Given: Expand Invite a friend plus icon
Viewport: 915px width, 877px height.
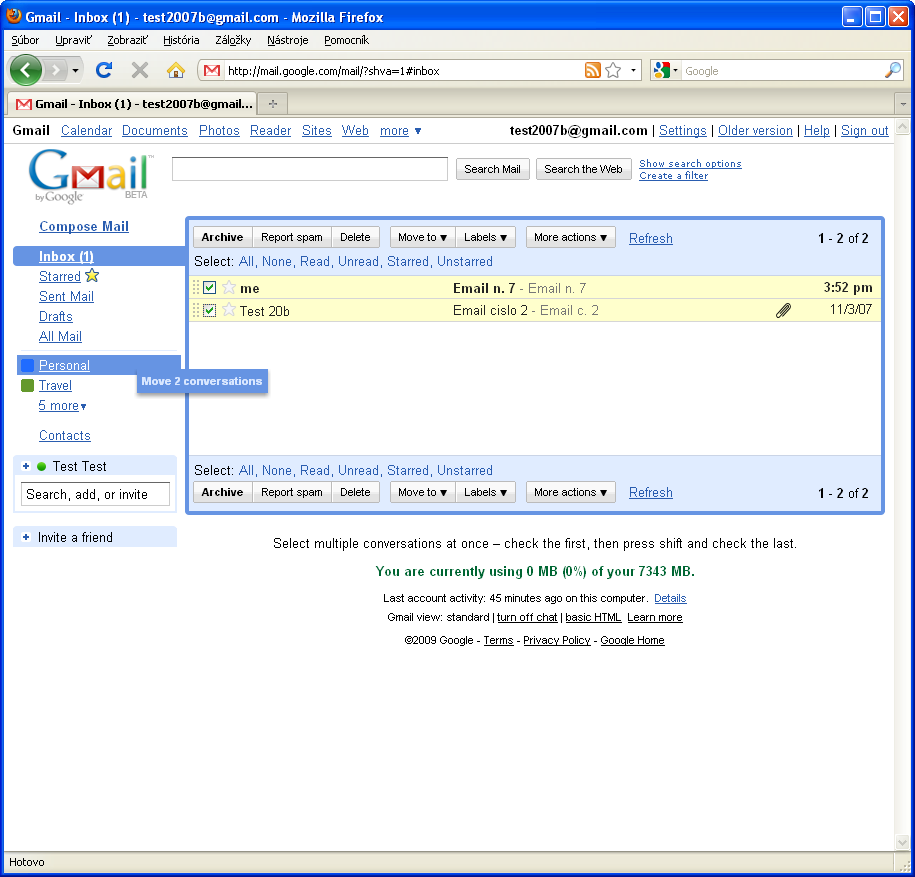Looking at the screenshot, I should [x=26, y=537].
